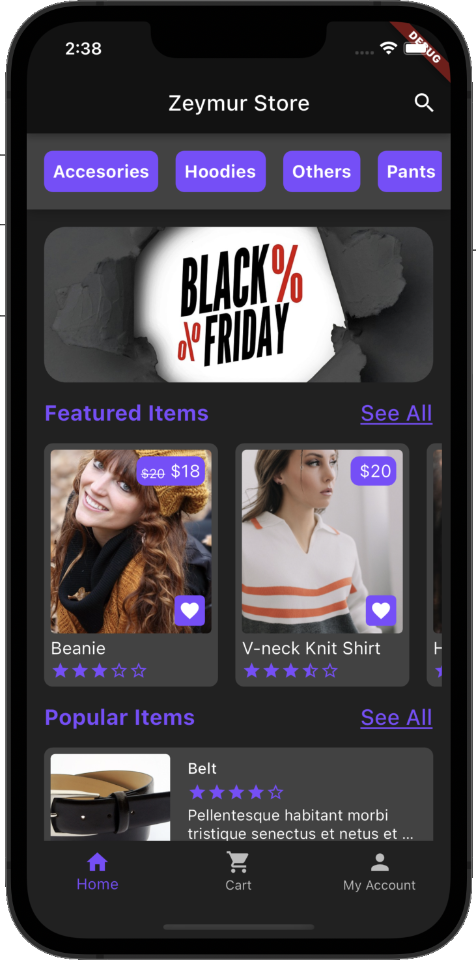The height and width of the screenshot is (960, 476).
Task: Open the Beanie product photo
Action: tap(131, 541)
